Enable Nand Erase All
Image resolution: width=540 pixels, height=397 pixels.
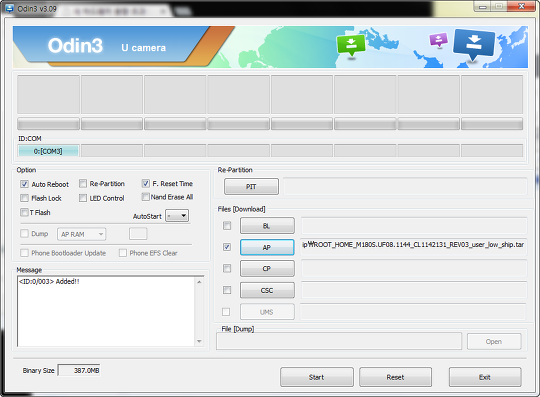146,197
